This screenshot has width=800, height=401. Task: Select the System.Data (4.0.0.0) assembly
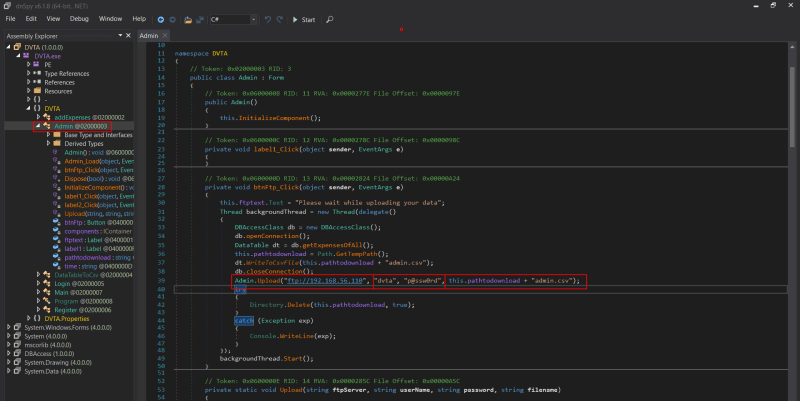[53, 371]
